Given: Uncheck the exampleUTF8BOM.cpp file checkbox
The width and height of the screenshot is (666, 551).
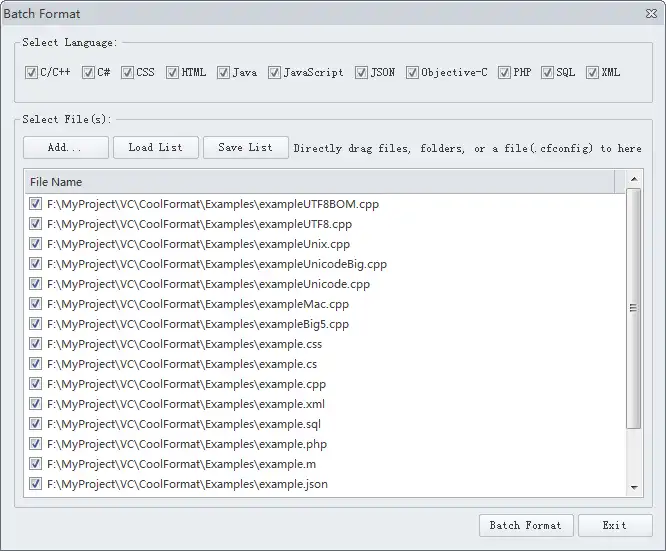Looking at the screenshot, I should [x=35, y=203].
